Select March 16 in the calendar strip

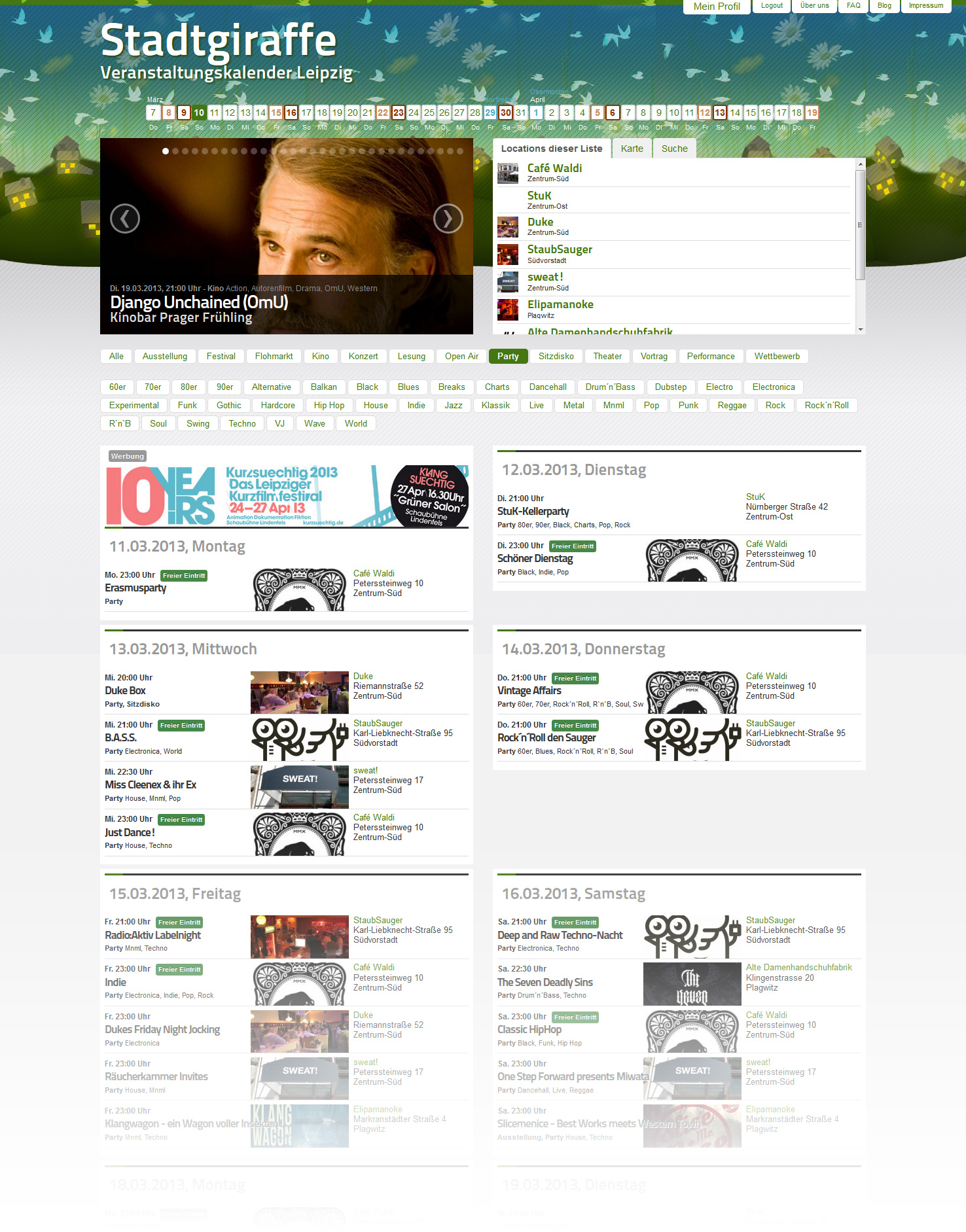[291, 113]
